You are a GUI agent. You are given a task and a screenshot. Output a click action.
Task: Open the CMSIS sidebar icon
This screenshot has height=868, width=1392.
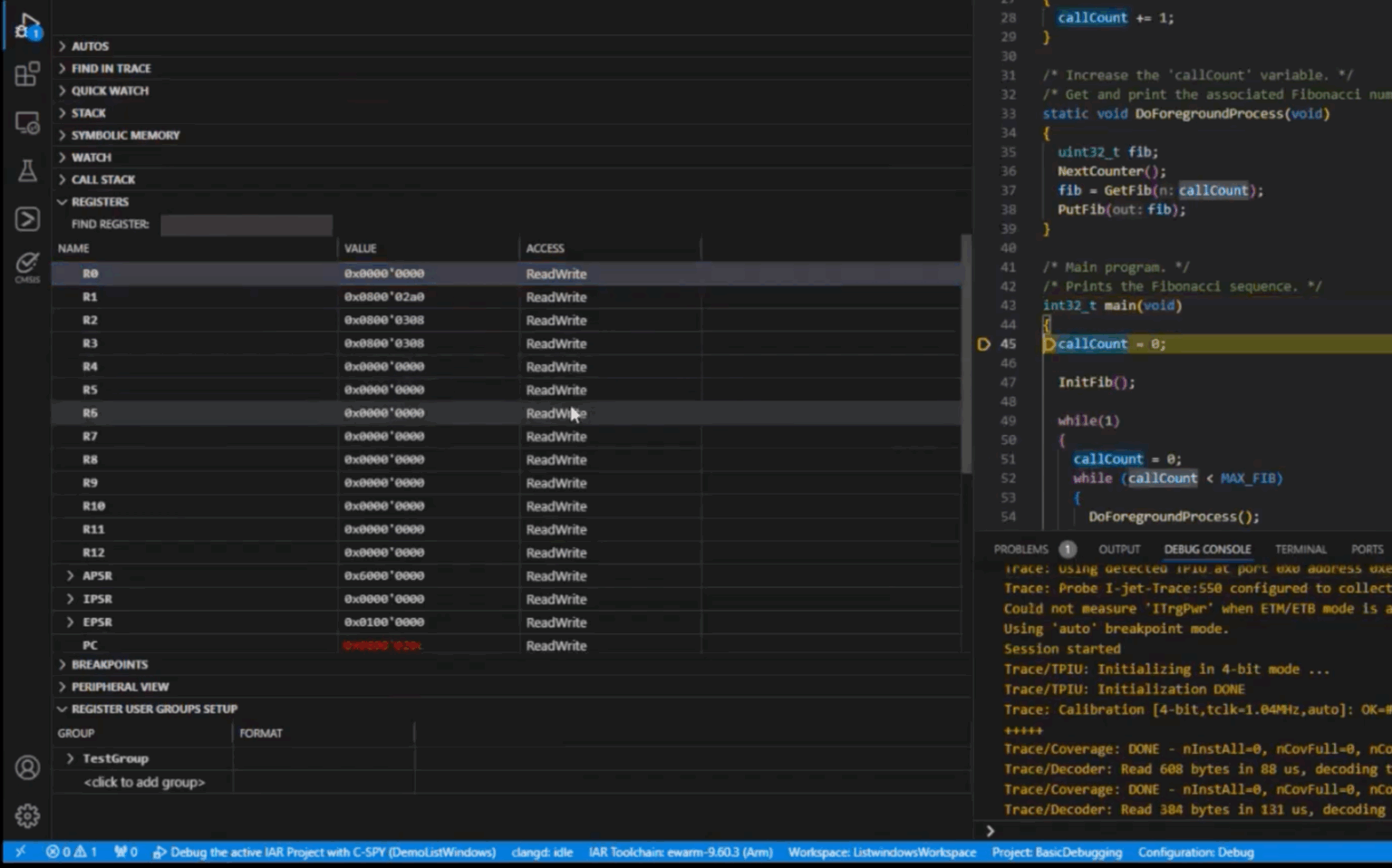tap(27, 266)
